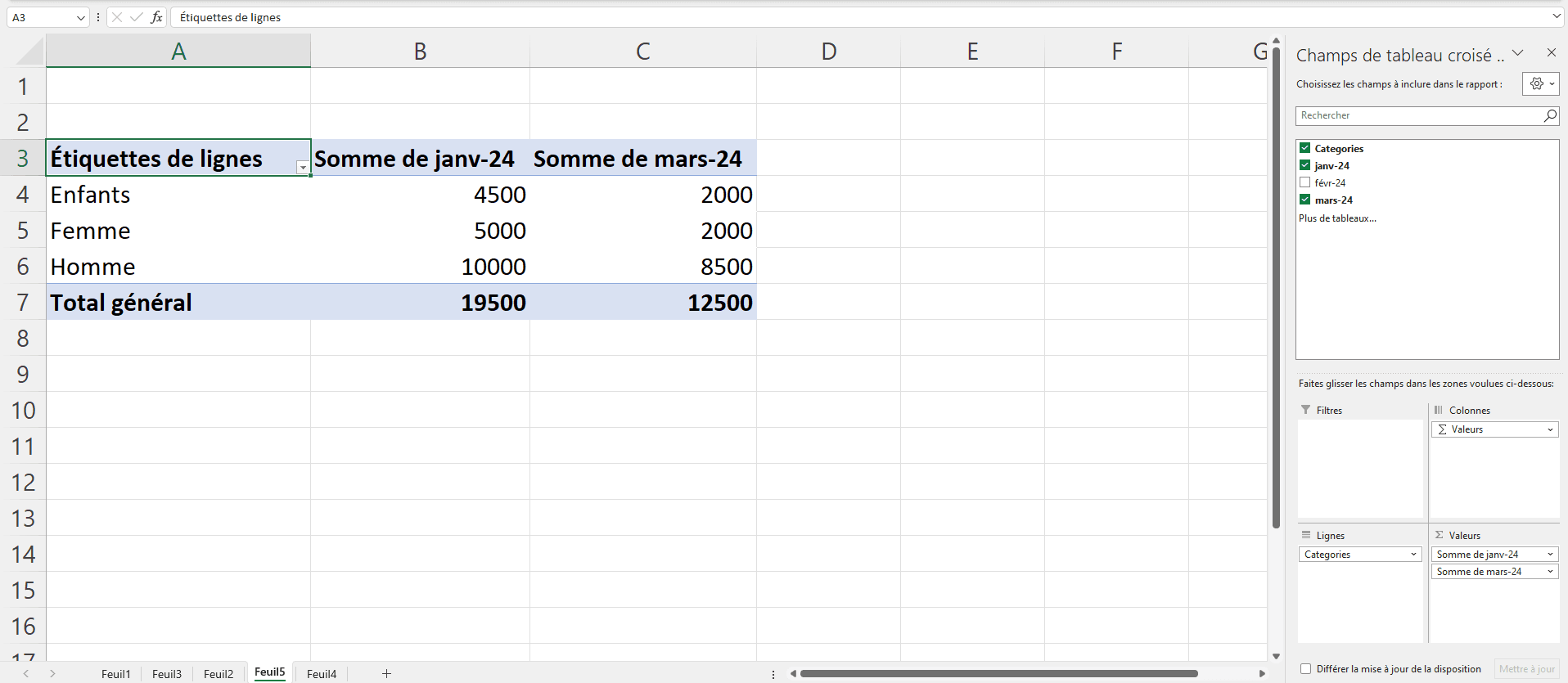Open the Étiquettes de lignes filter dropdown
1568x683 pixels.
[303, 167]
